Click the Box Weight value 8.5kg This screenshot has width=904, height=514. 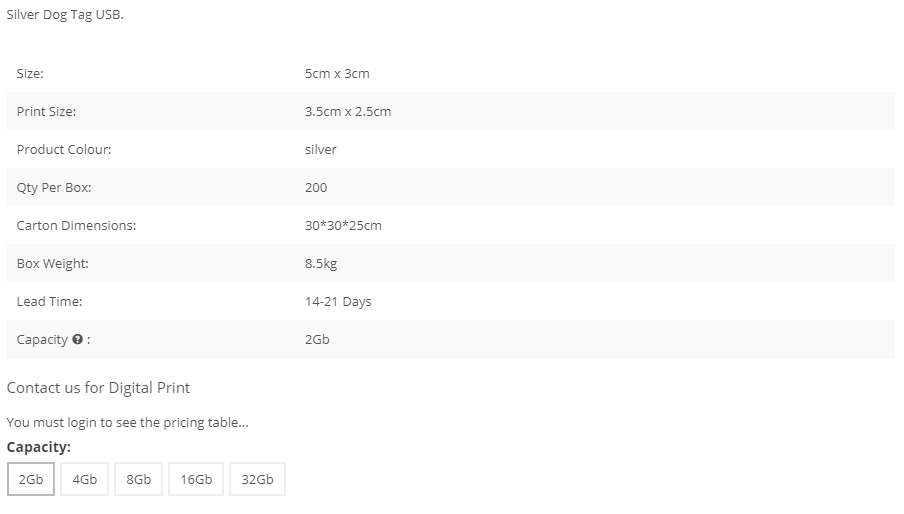coord(321,264)
